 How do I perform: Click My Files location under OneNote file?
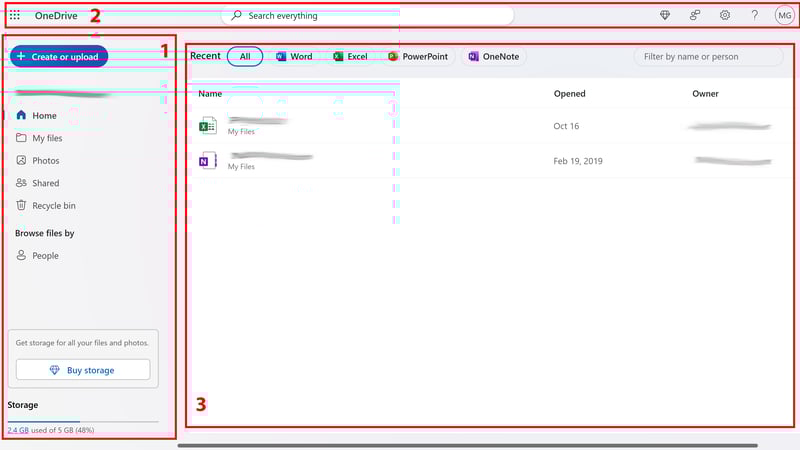pyautogui.click(x=241, y=167)
